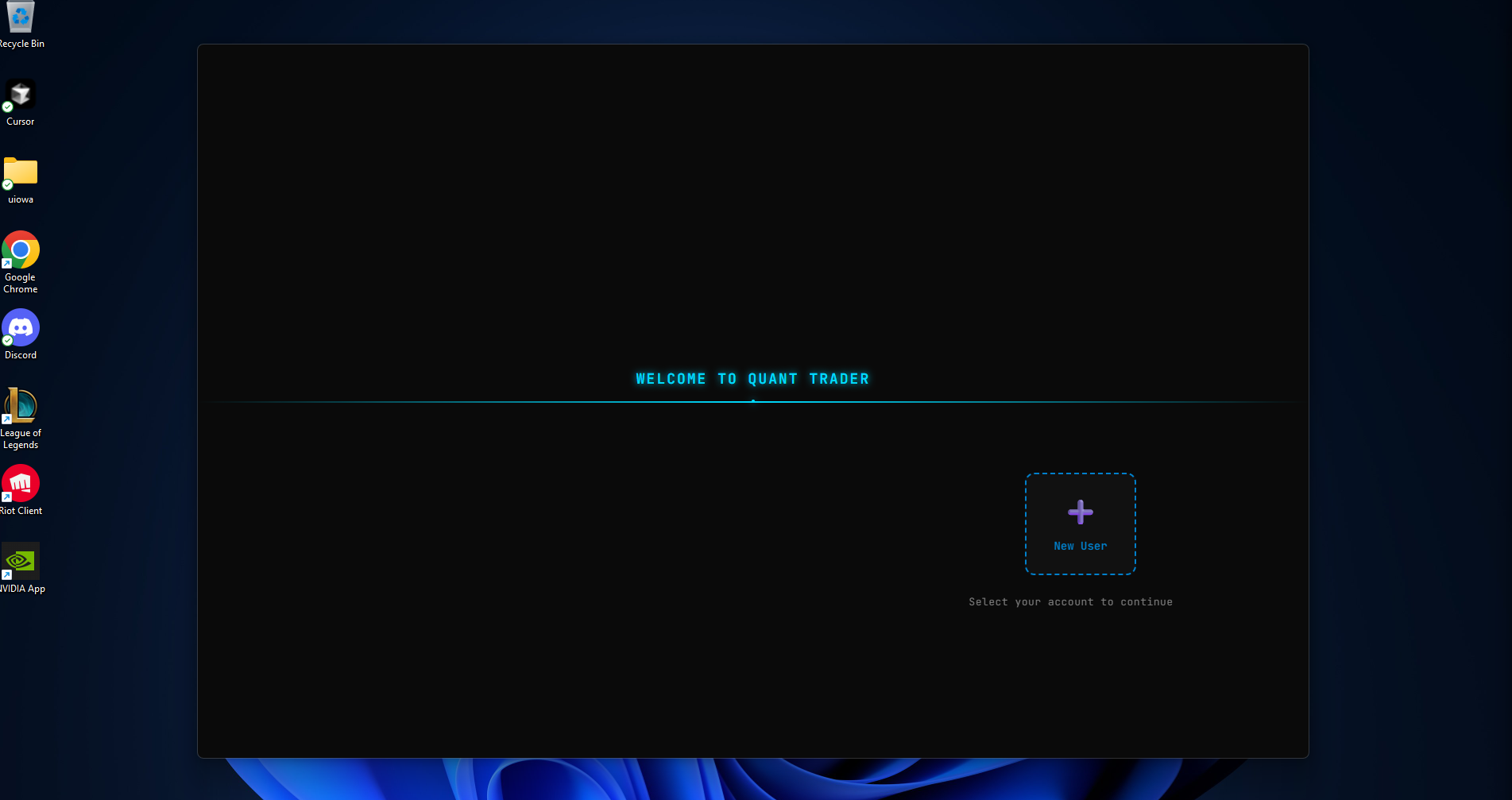Open the Riot Client desktop icon
This screenshot has height=800, width=1512.
20,482
